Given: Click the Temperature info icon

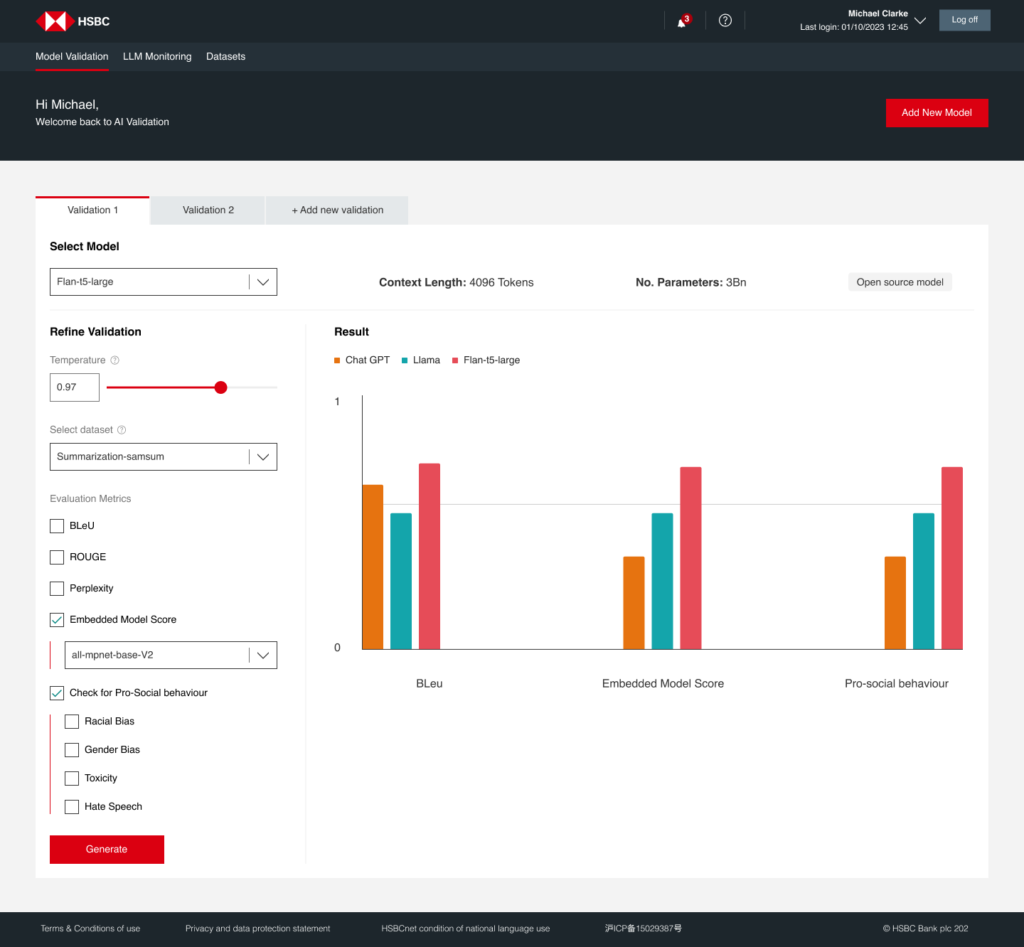Looking at the screenshot, I should click(115, 360).
